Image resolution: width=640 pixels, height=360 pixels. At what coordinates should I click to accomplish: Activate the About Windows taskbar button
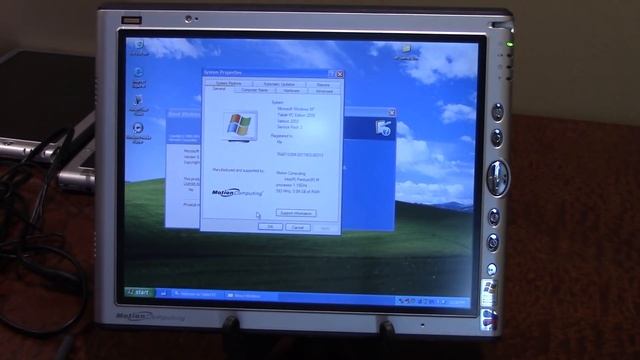(250, 295)
